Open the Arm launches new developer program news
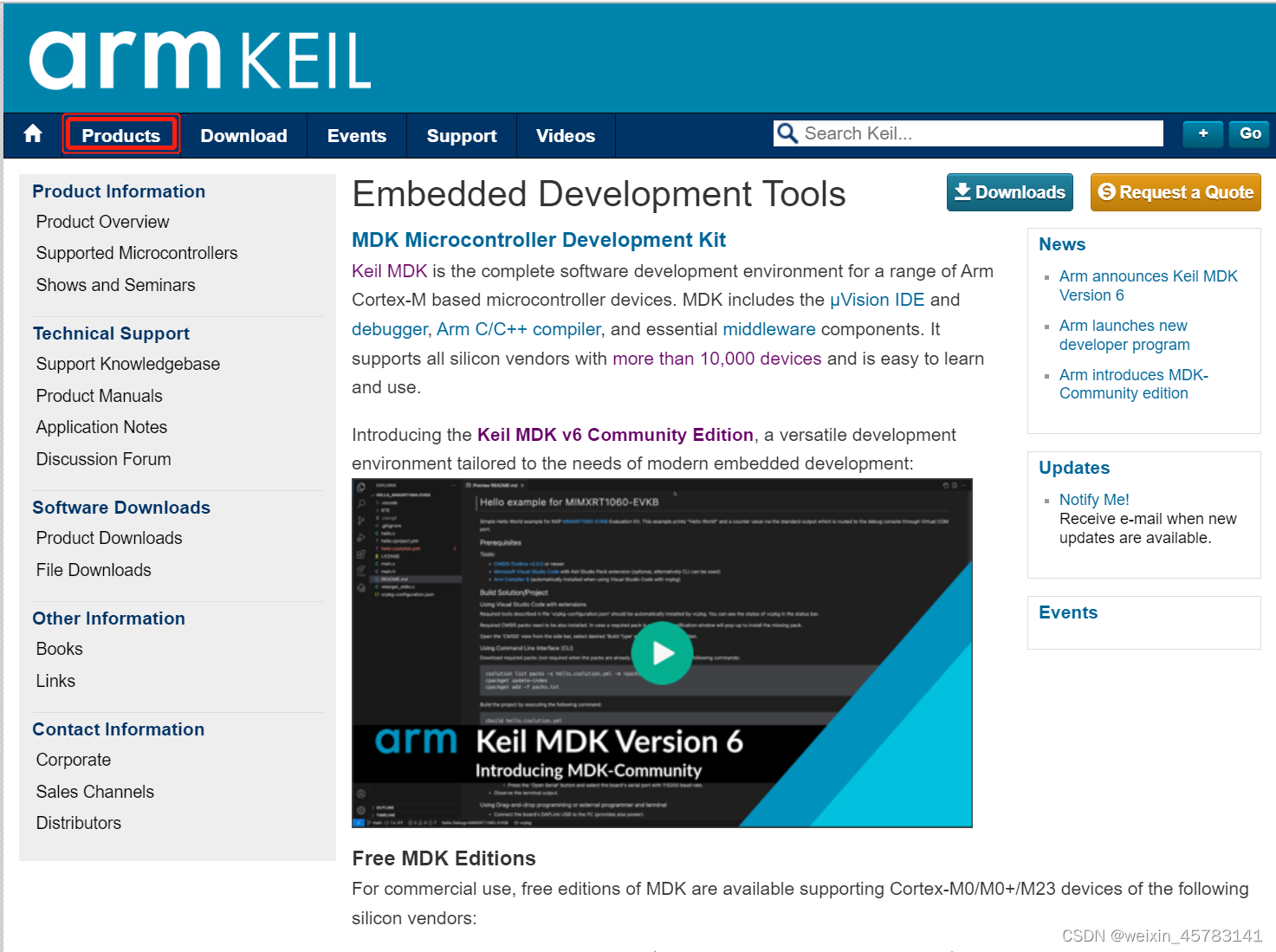The height and width of the screenshot is (952, 1276). click(1124, 335)
